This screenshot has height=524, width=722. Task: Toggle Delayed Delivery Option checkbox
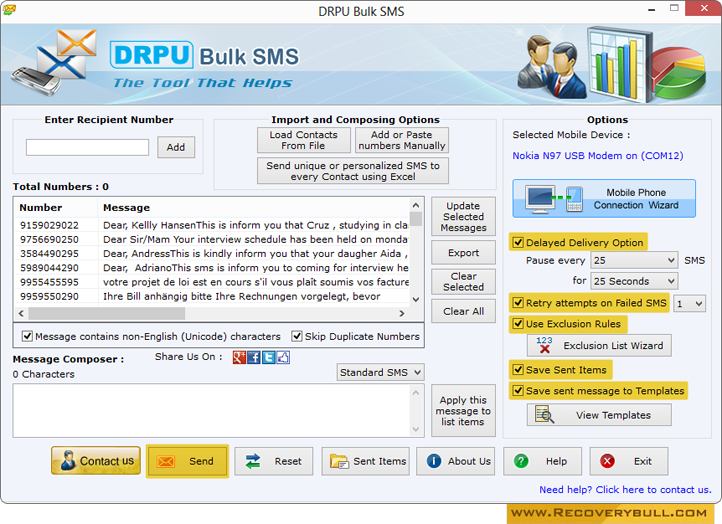pyautogui.click(x=518, y=242)
